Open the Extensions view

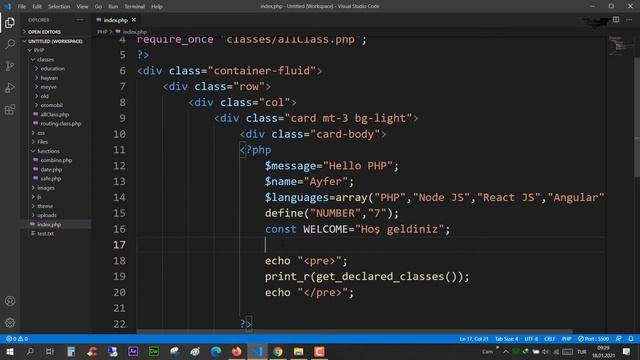[10, 109]
